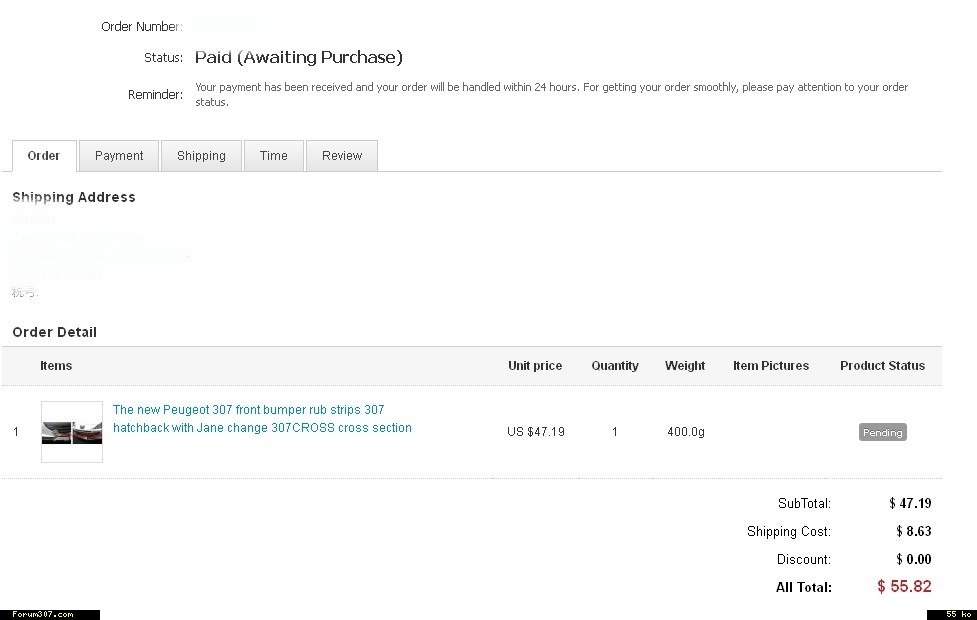Open the Payment tab
The height and width of the screenshot is (620, 977).
pos(119,156)
